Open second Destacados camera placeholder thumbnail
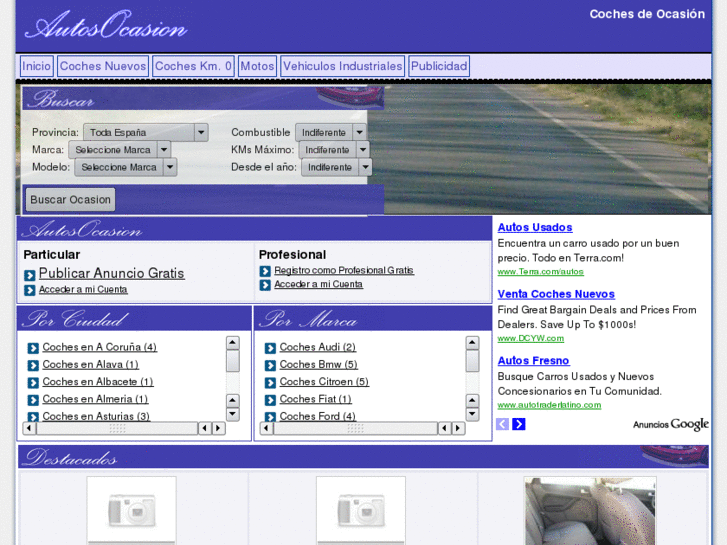The width and height of the screenshot is (727, 545). (361, 510)
